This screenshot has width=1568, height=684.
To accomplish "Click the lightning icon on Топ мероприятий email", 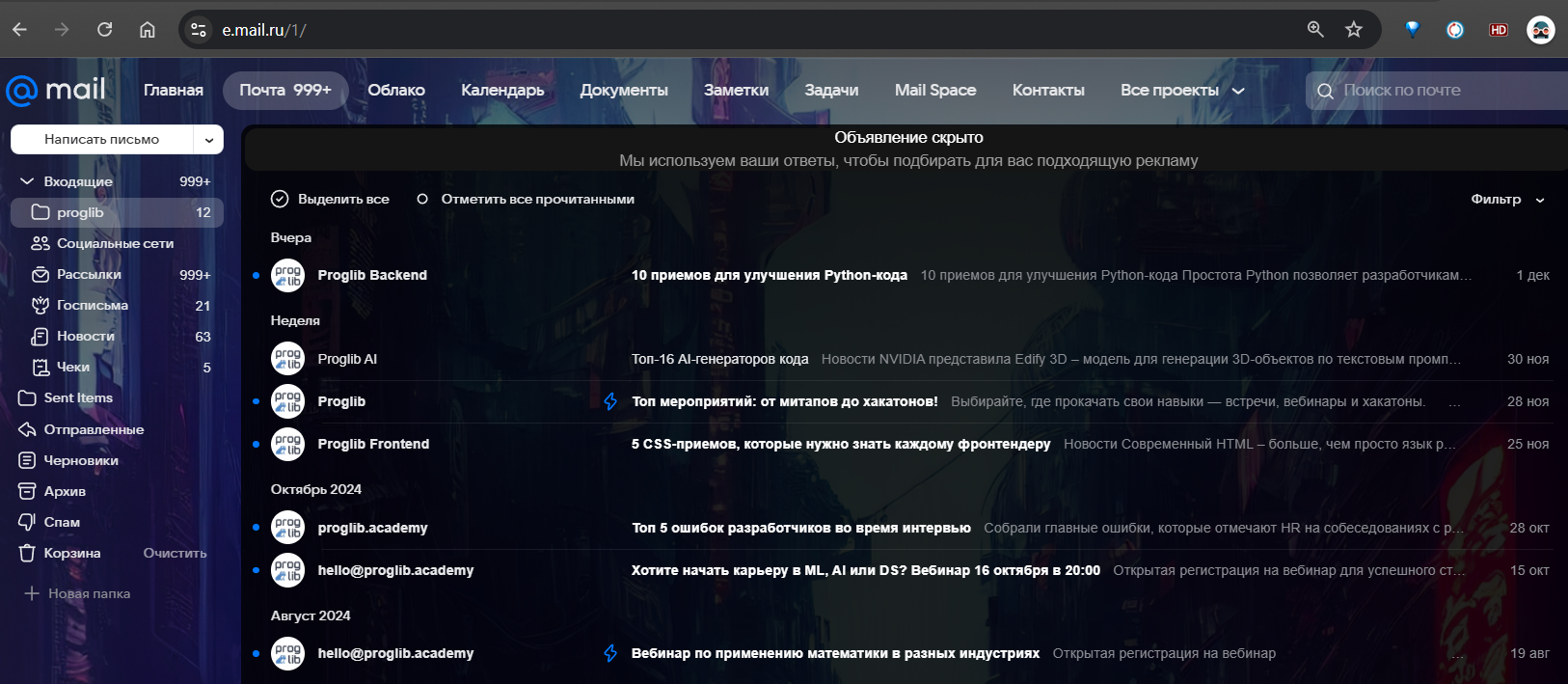I will [x=610, y=401].
